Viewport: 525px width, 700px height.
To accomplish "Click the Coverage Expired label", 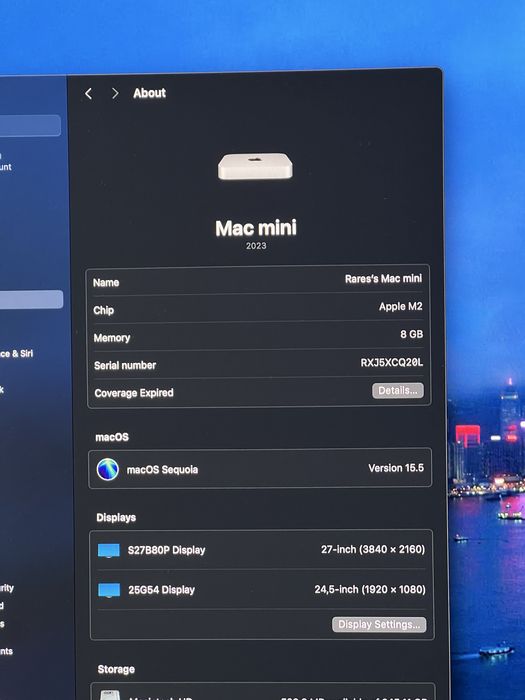I will [x=134, y=393].
